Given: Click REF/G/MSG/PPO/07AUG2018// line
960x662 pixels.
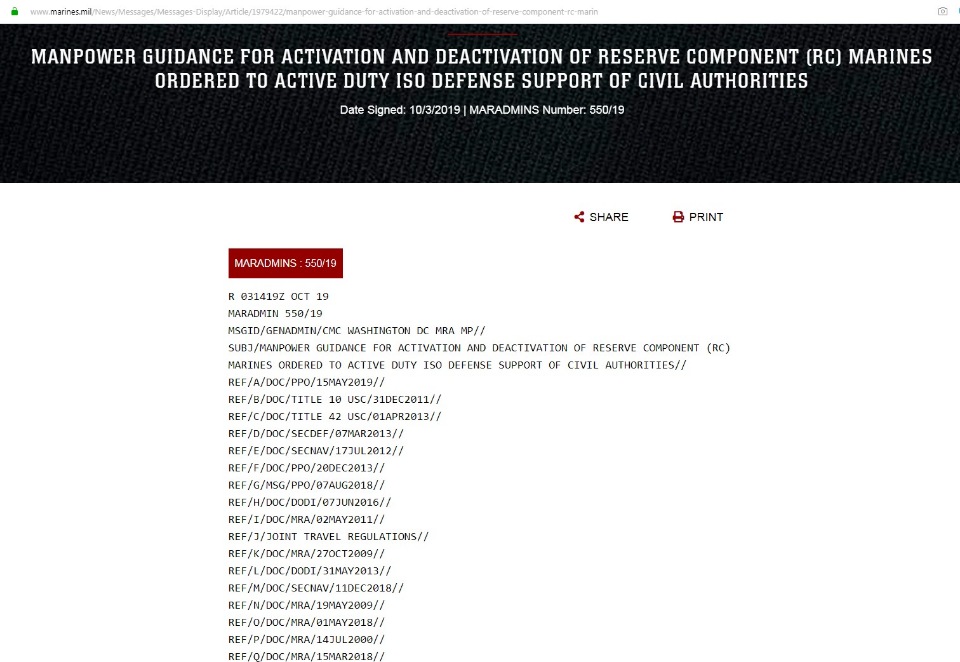Looking at the screenshot, I should (x=307, y=485).
